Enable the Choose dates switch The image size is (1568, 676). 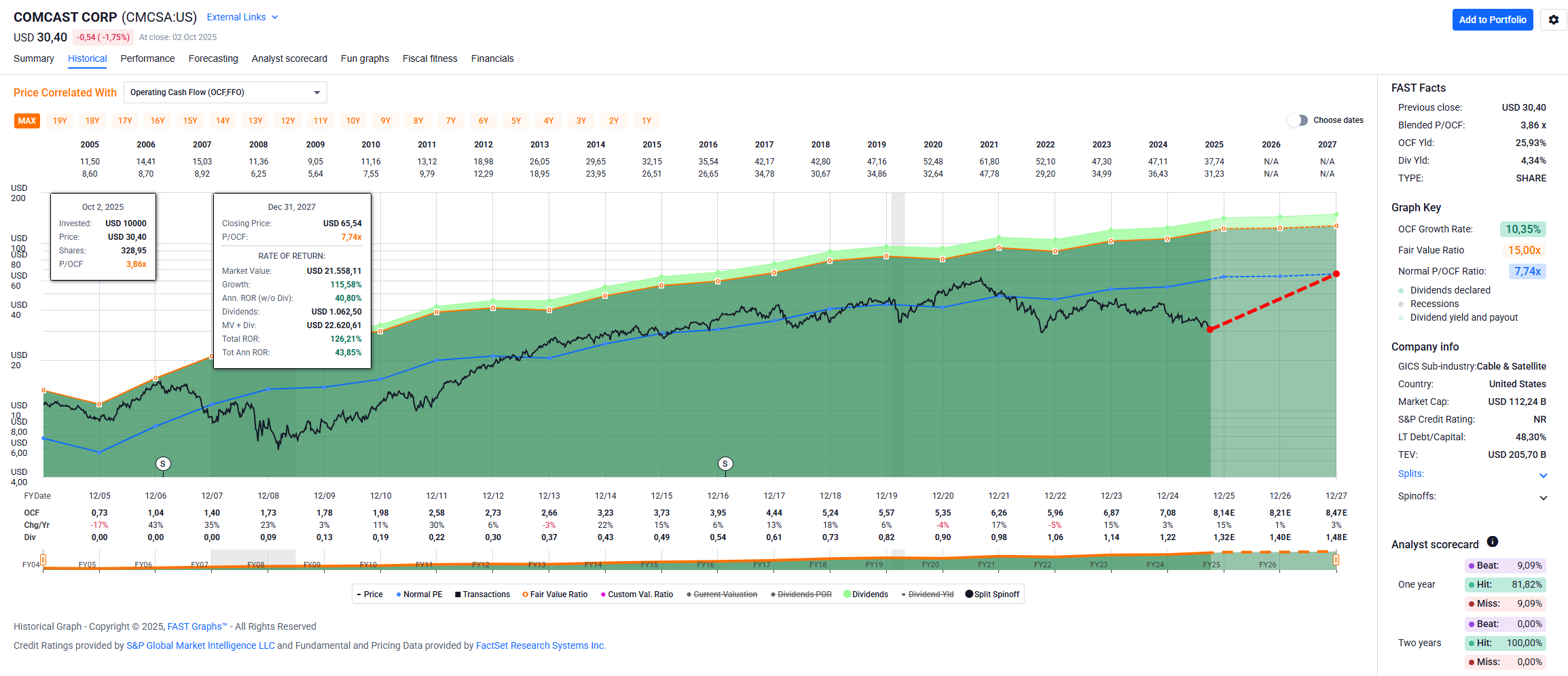click(1298, 120)
